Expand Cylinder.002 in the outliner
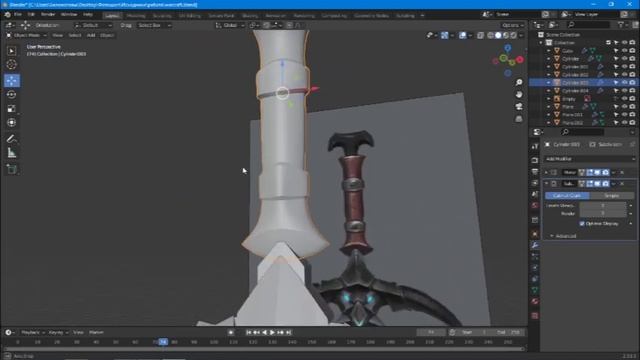 pyautogui.click(x=549, y=75)
